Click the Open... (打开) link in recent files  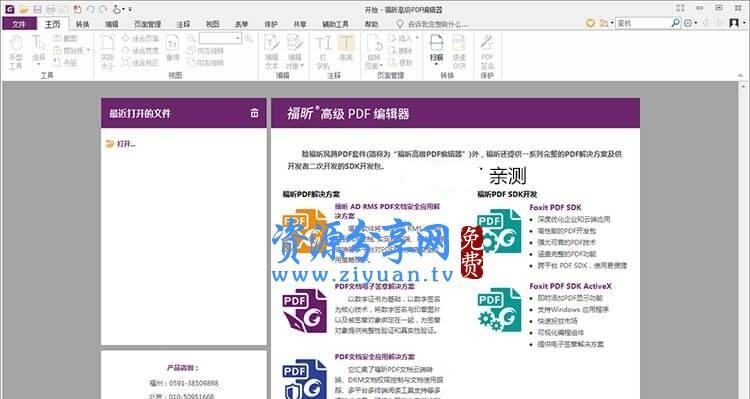[x=126, y=144]
